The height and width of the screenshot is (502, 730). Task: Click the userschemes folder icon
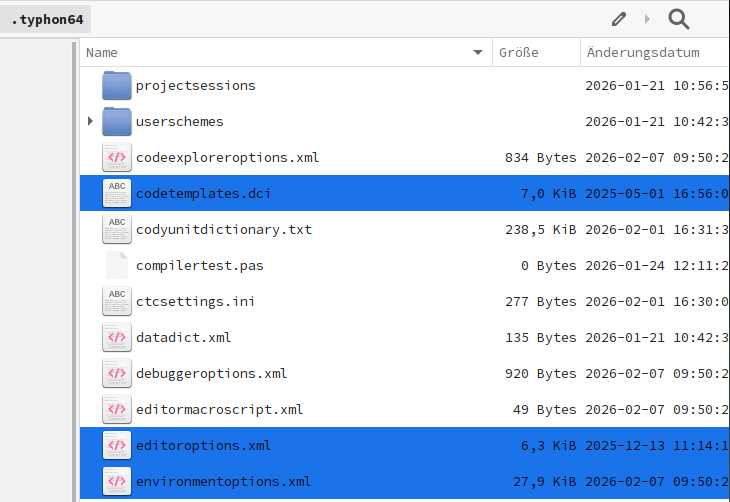coord(117,122)
